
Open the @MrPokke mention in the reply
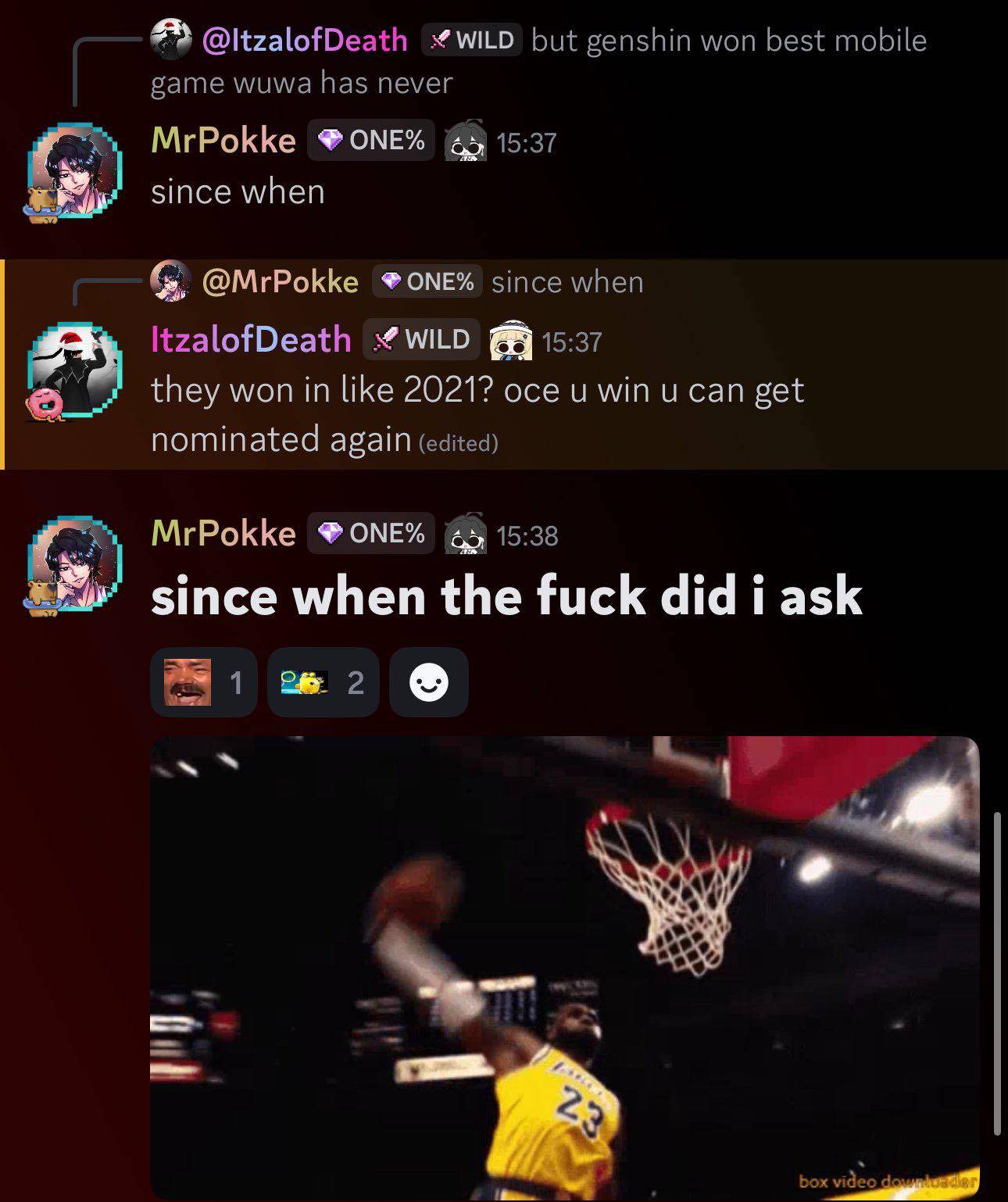(280, 281)
